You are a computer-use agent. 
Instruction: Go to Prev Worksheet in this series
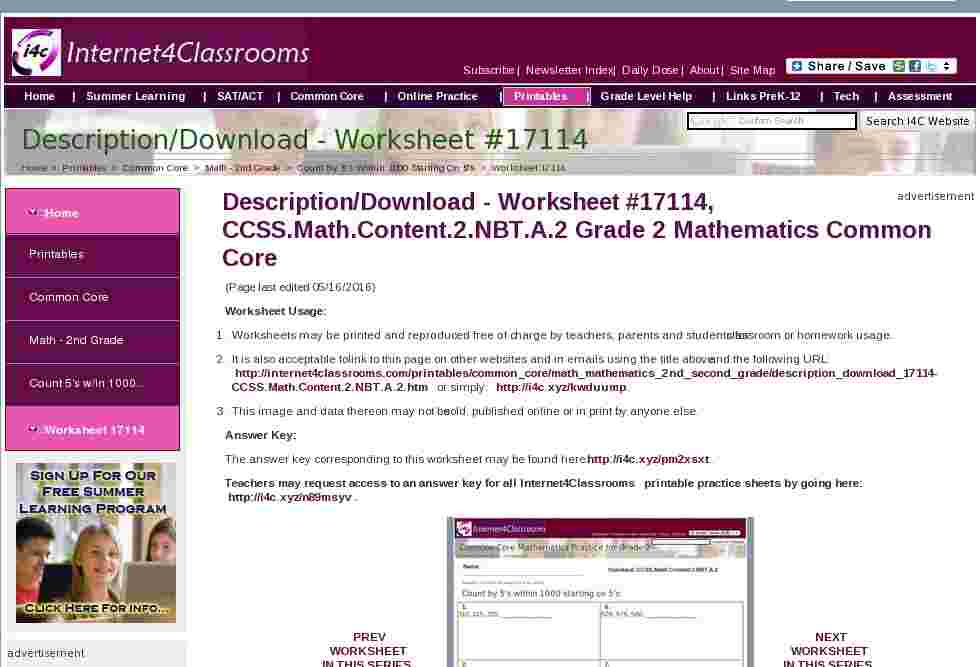click(369, 650)
